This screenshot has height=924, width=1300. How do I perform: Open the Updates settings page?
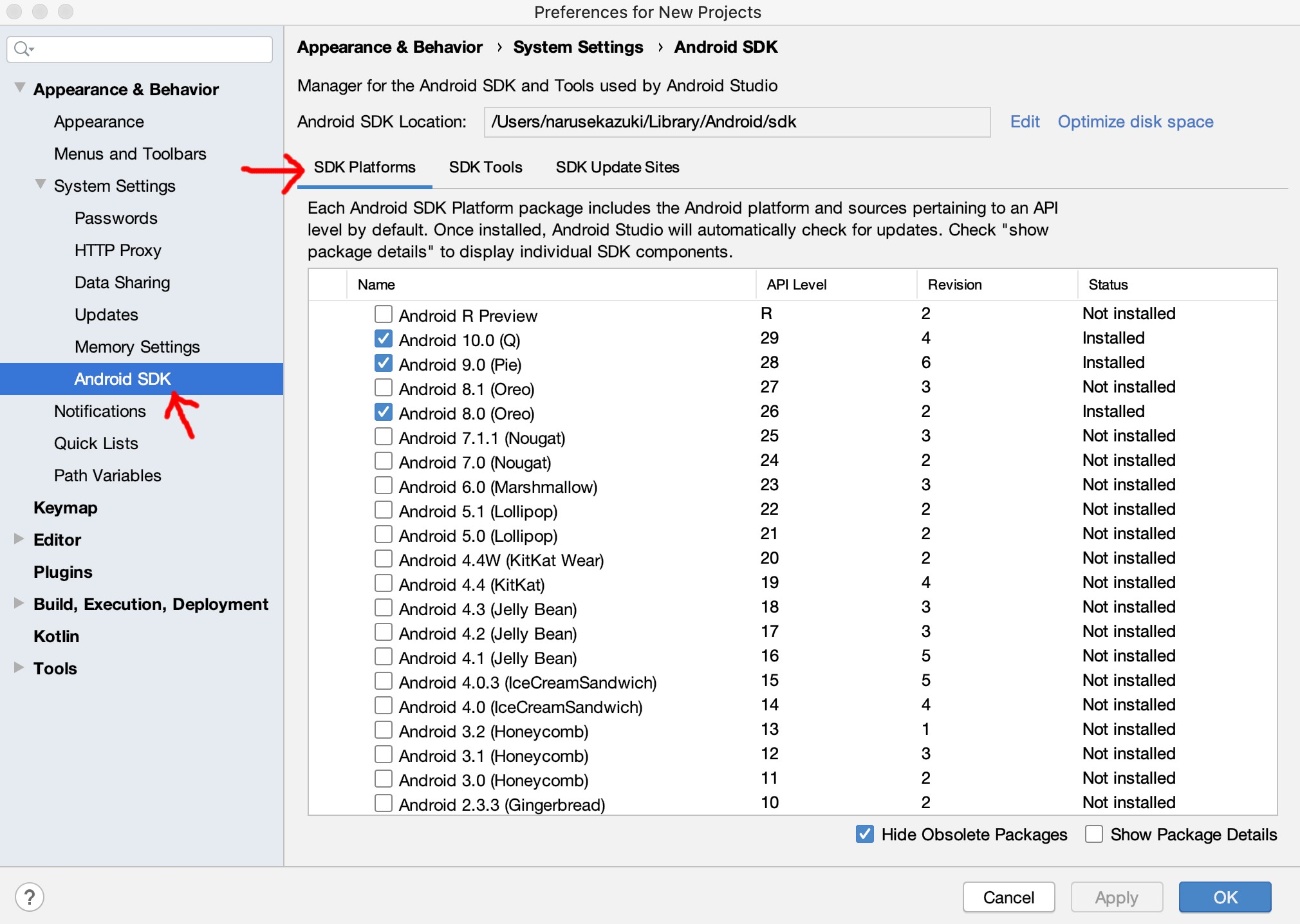[x=106, y=314]
